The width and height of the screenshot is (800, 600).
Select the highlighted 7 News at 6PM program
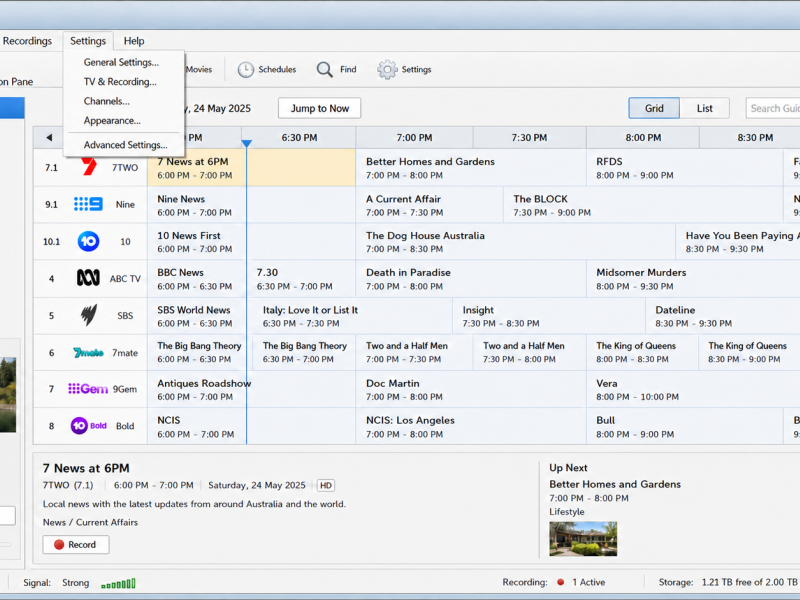(252, 167)
